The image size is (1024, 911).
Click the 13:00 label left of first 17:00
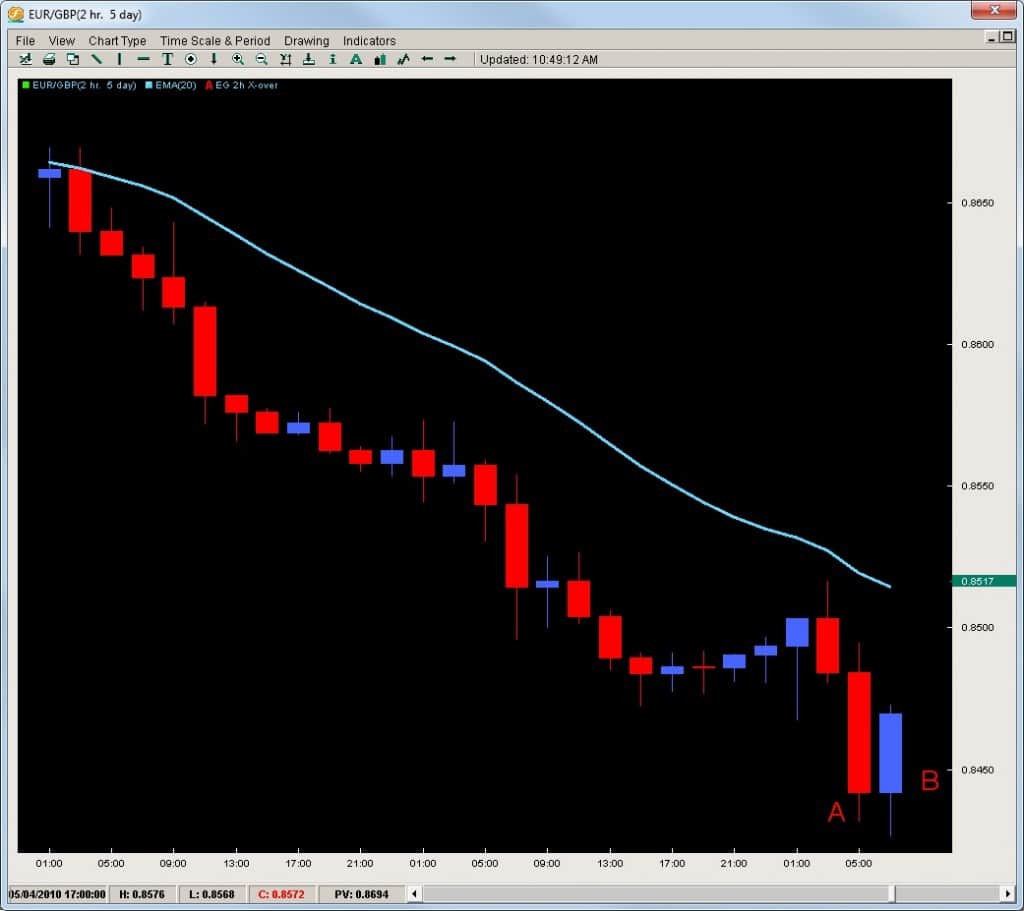[x=236, y=863]
